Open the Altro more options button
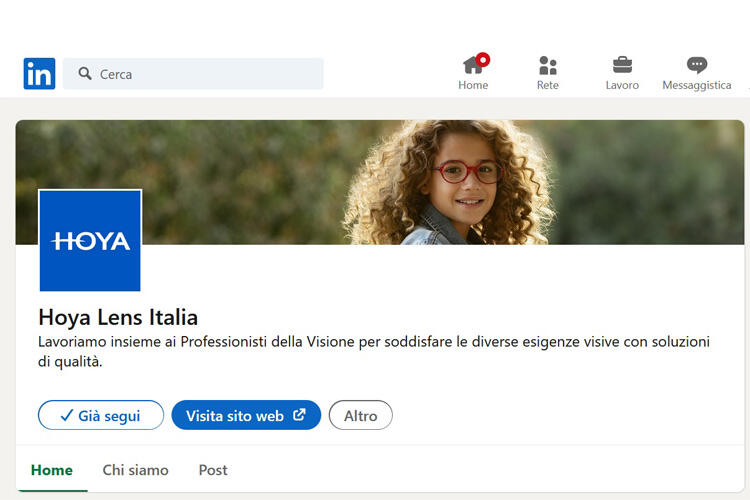Viewport: 750px width, 500px height. click(x=361, y=415)
